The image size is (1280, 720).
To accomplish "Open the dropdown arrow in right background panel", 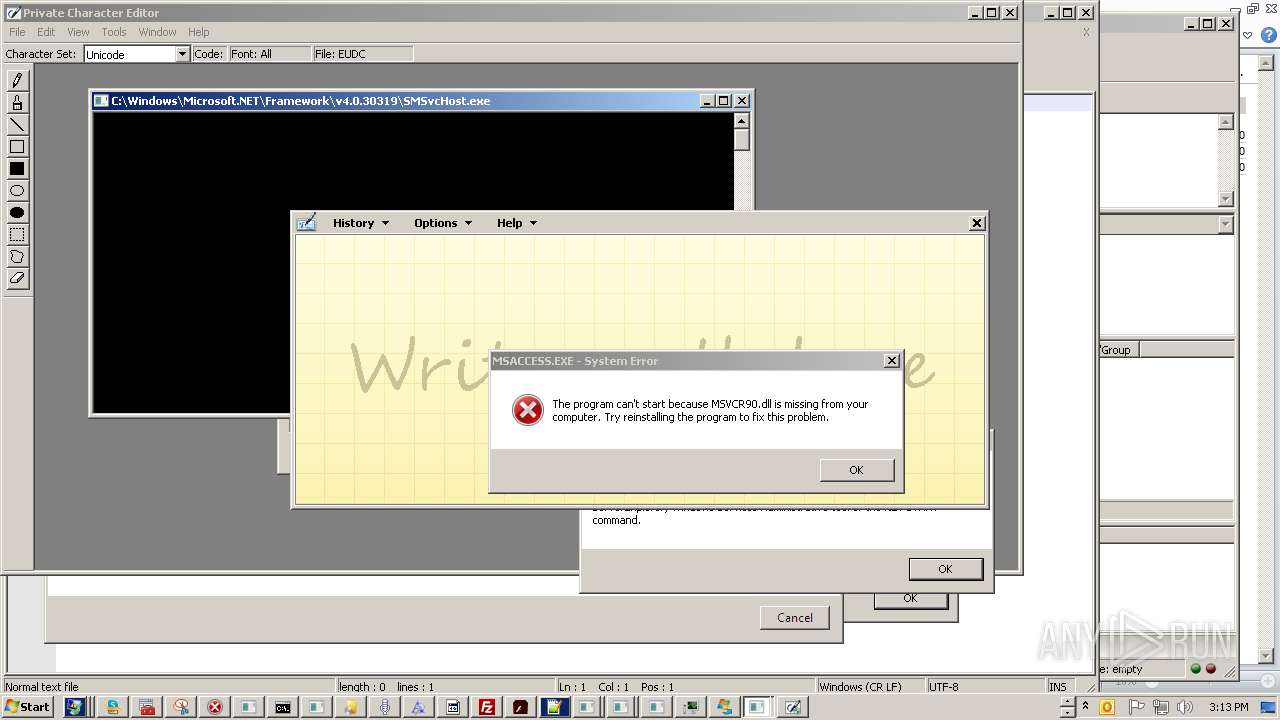I will pyautogui.click(x=1226, y=225).
